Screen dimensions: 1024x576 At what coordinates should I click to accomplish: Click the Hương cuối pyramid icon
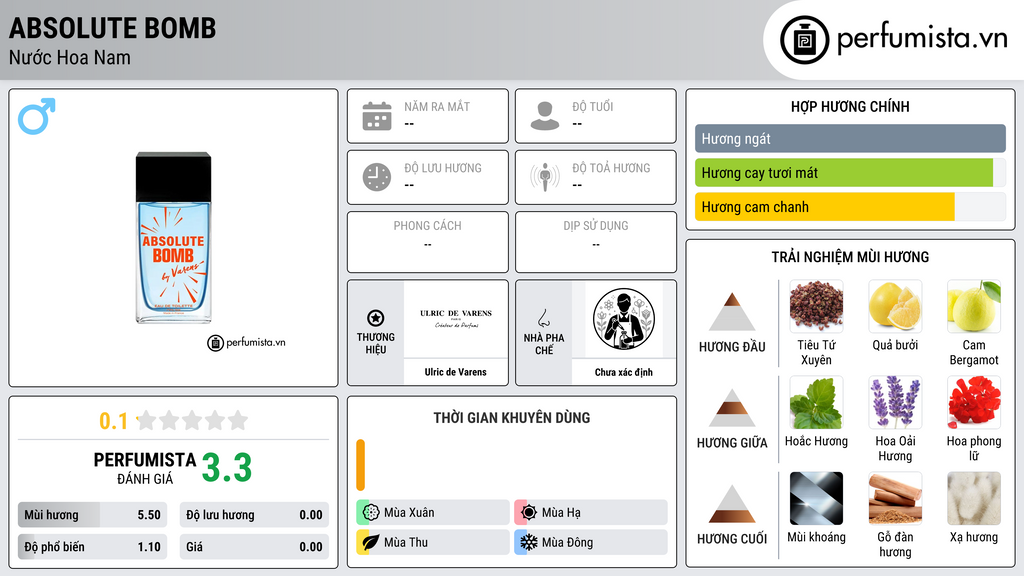(x=732, y=504)
